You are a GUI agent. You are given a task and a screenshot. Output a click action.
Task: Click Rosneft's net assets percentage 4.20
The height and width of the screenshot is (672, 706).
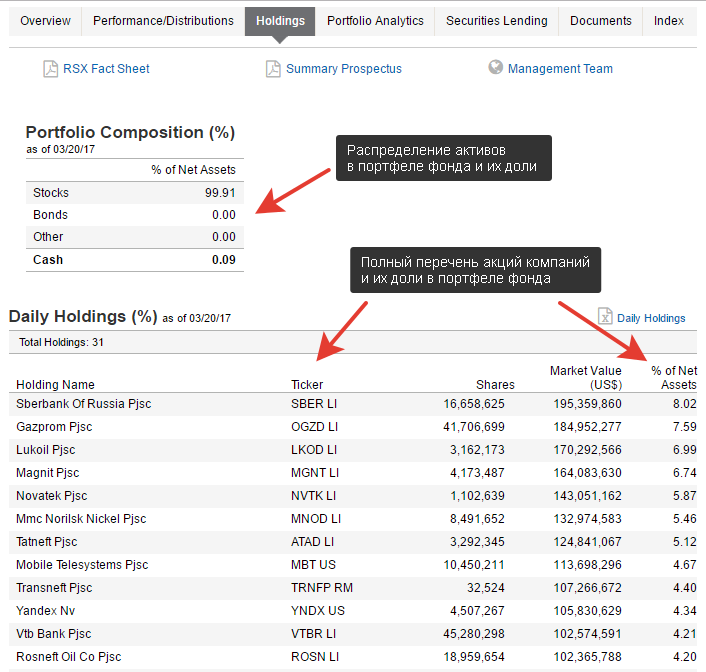point(685,657)
